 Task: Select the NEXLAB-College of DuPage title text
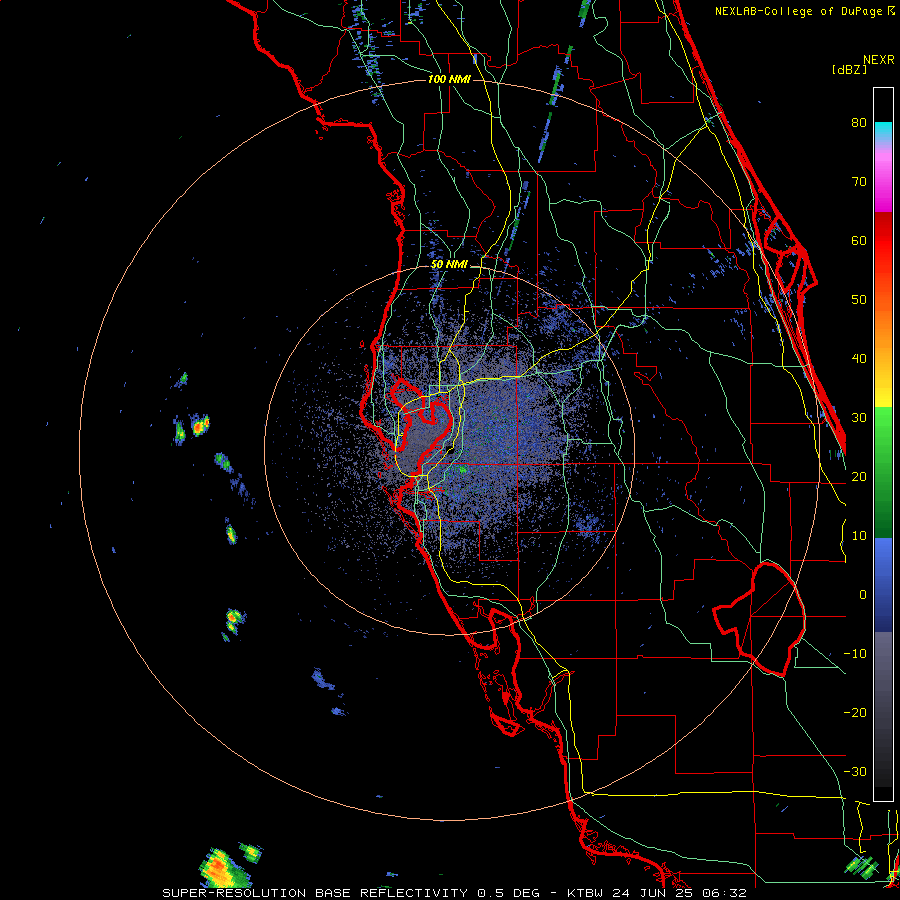coord(799,11)
